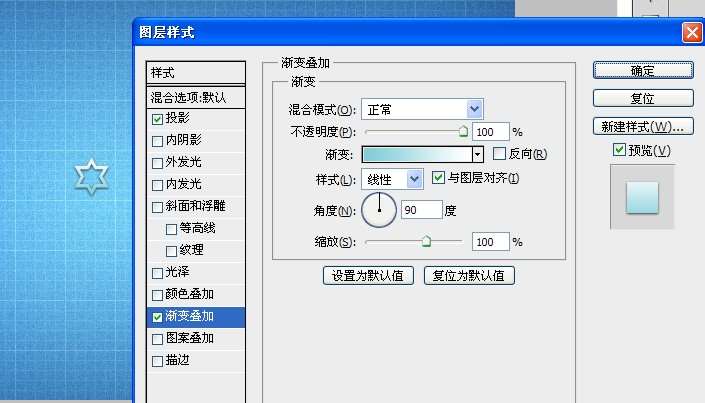Open the gradient picker dropdown arrow
The height and width of the screenshot is (403, 705).
[477, 154]
